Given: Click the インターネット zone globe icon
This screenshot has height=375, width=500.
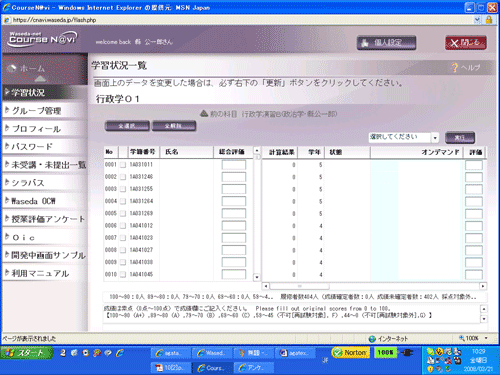Looking at the screenshot, I should [372, 339].
